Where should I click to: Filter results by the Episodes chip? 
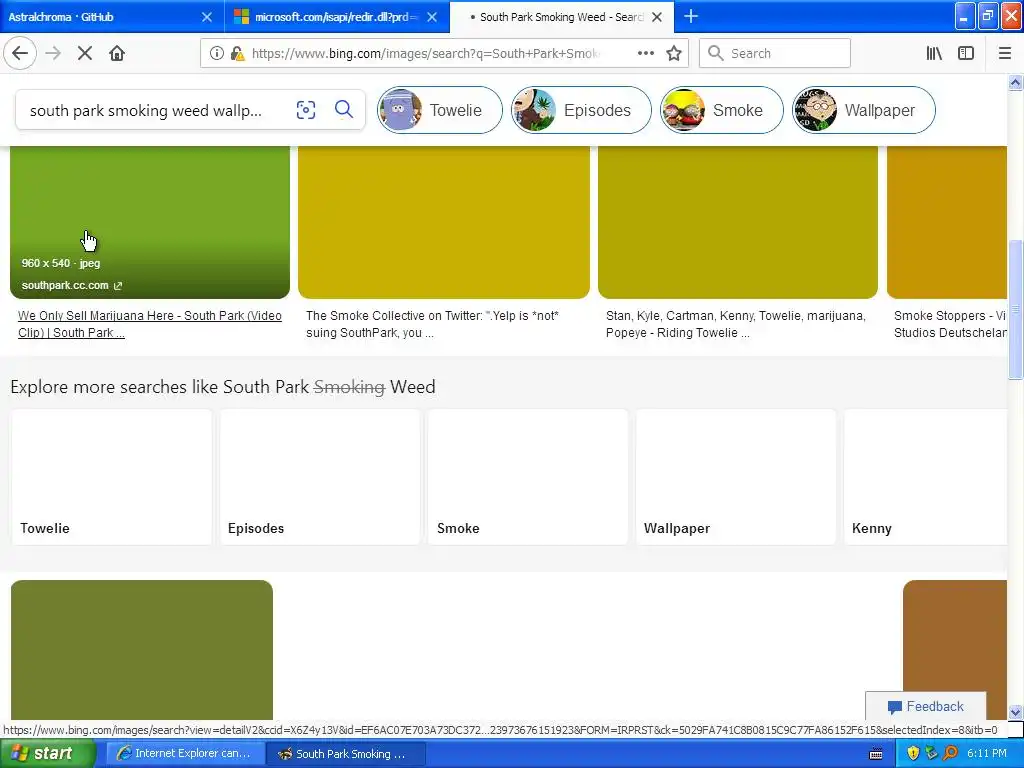pos(581,110)
